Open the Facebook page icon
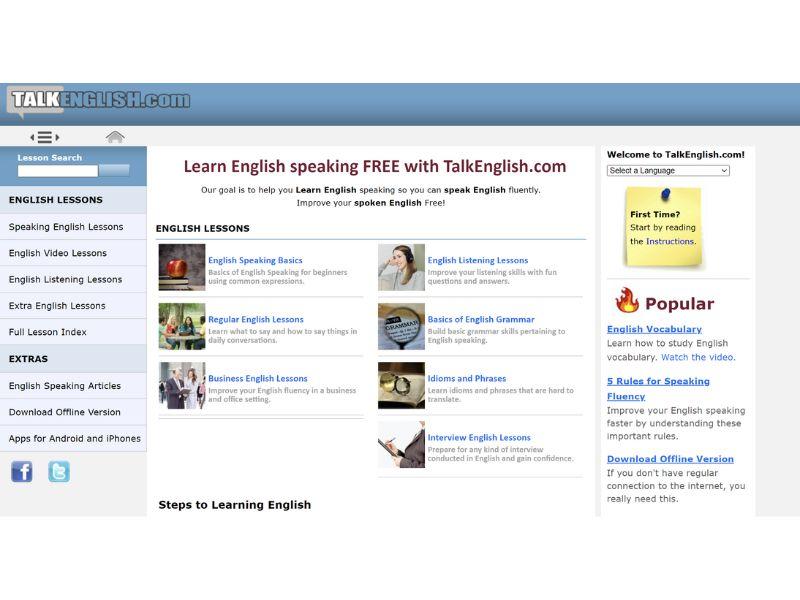This screenshot has width=800, height=600. point(21,471)
